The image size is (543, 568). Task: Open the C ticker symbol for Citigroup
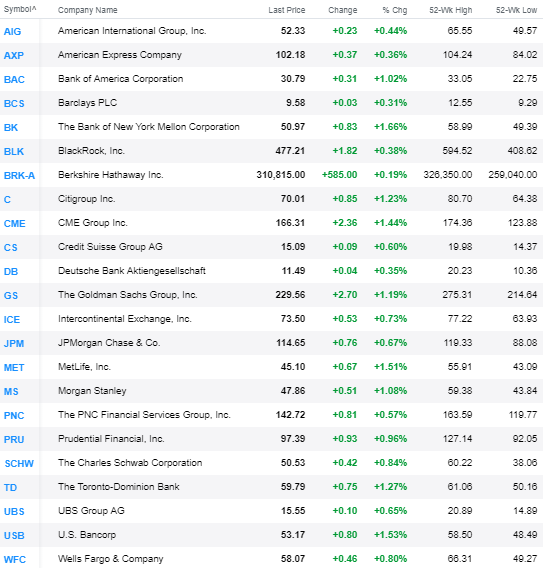[x=7, y=200]
